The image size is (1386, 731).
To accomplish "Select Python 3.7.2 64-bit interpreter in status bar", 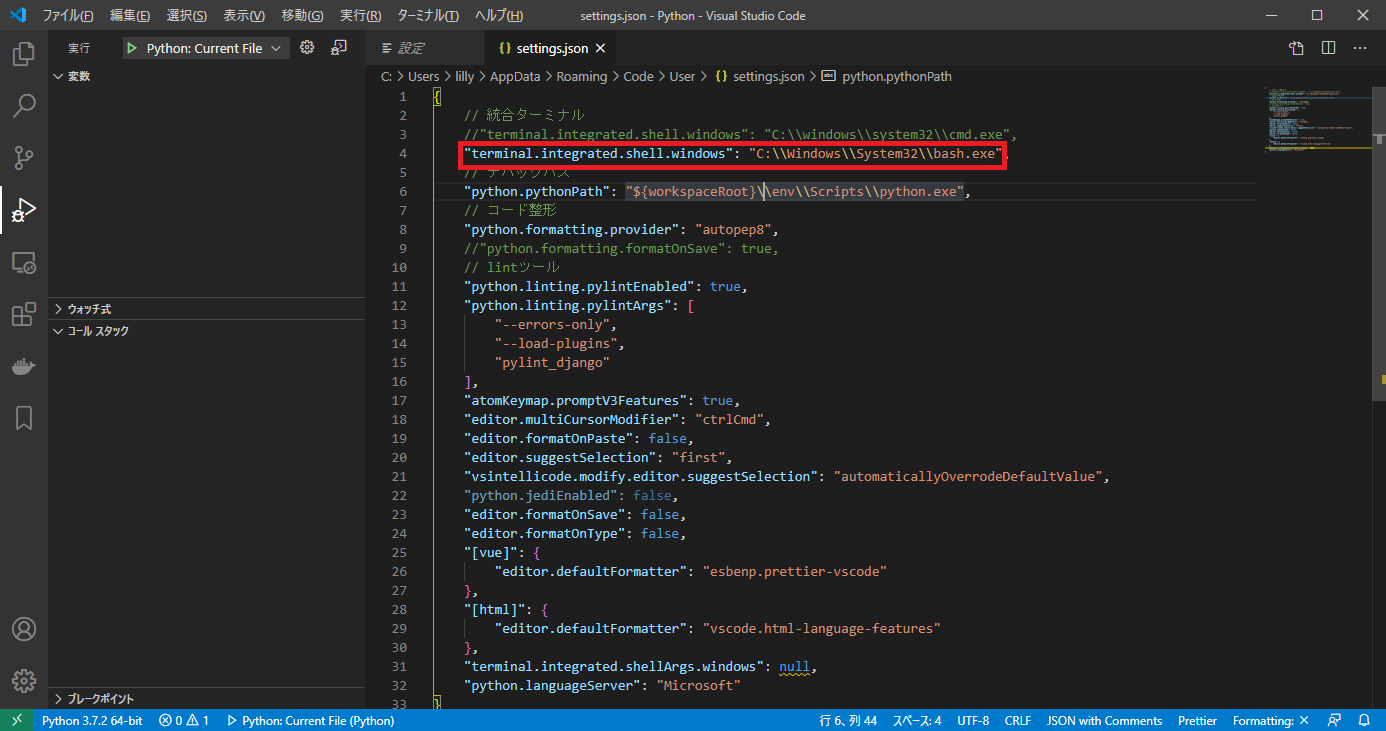I will 92,720.
